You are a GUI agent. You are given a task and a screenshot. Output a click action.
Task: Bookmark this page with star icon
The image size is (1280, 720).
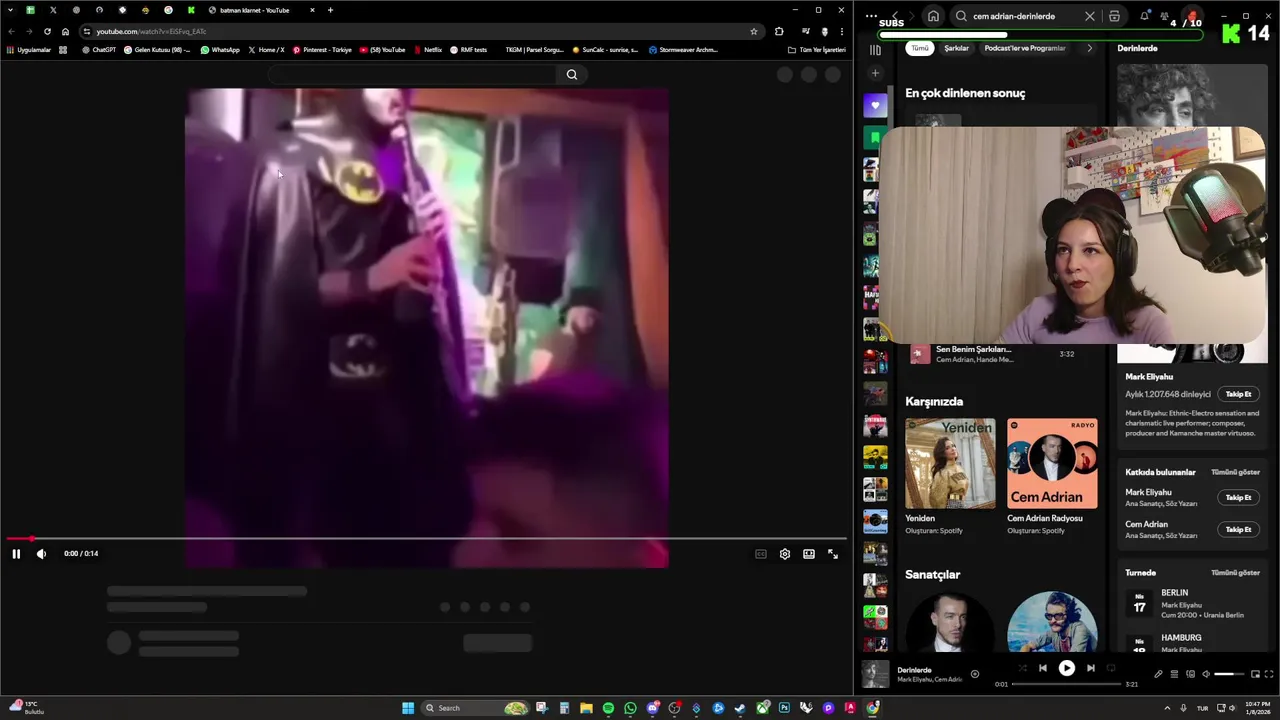point(754,31)
